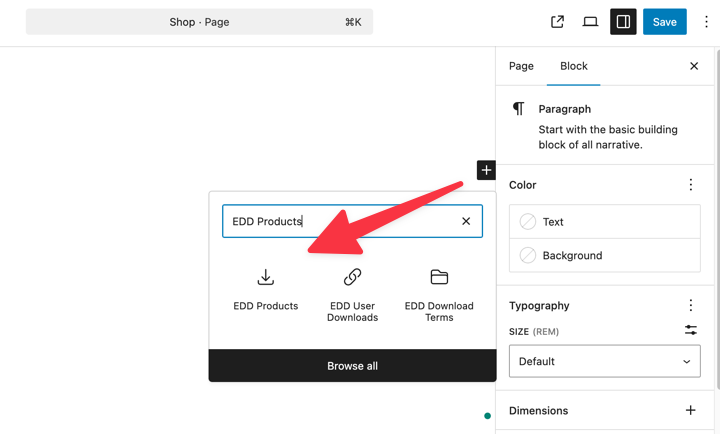Switch to the Page tab
The image size is (720, 434).
521,66
